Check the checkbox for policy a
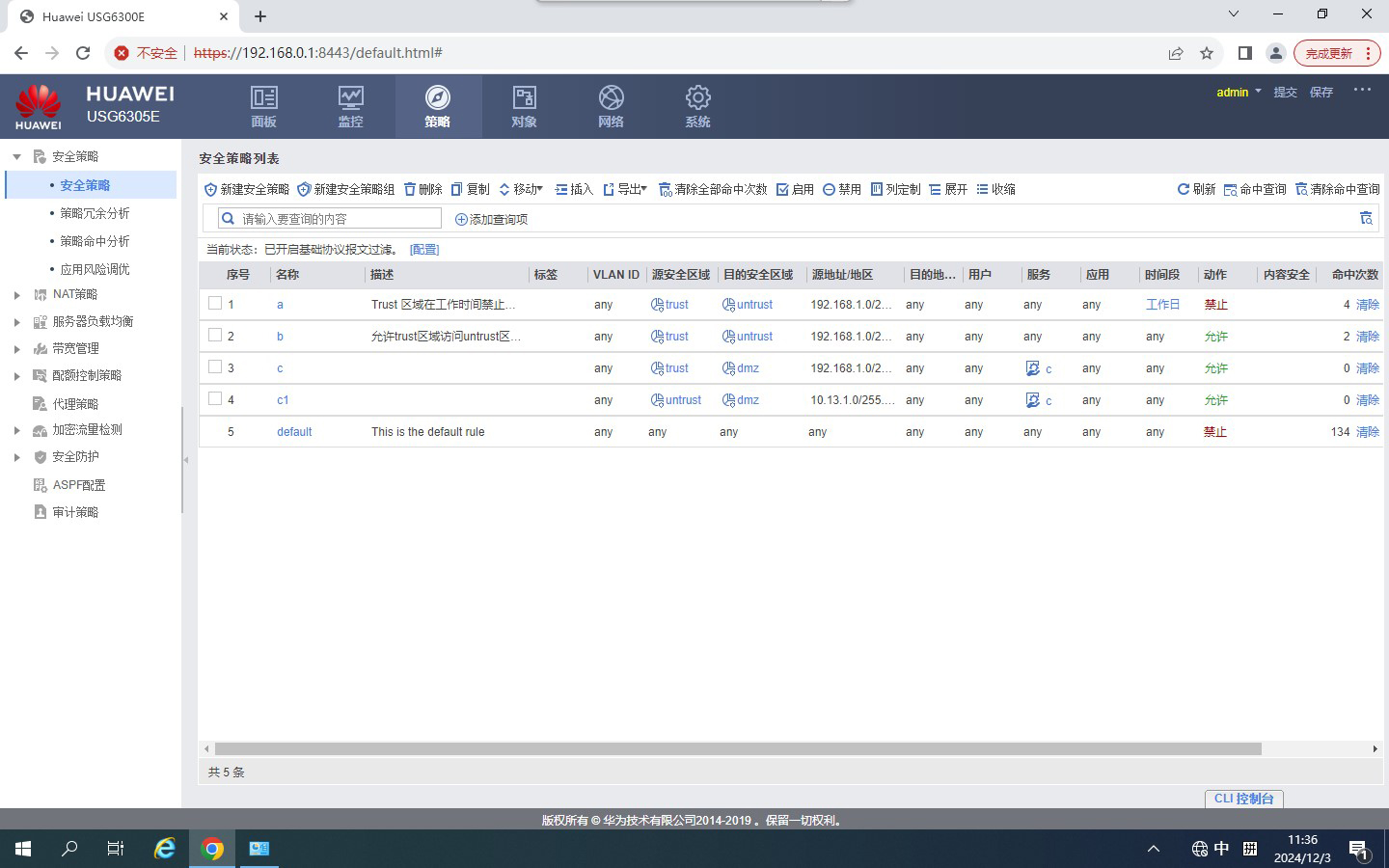 [x=215, y=304]
